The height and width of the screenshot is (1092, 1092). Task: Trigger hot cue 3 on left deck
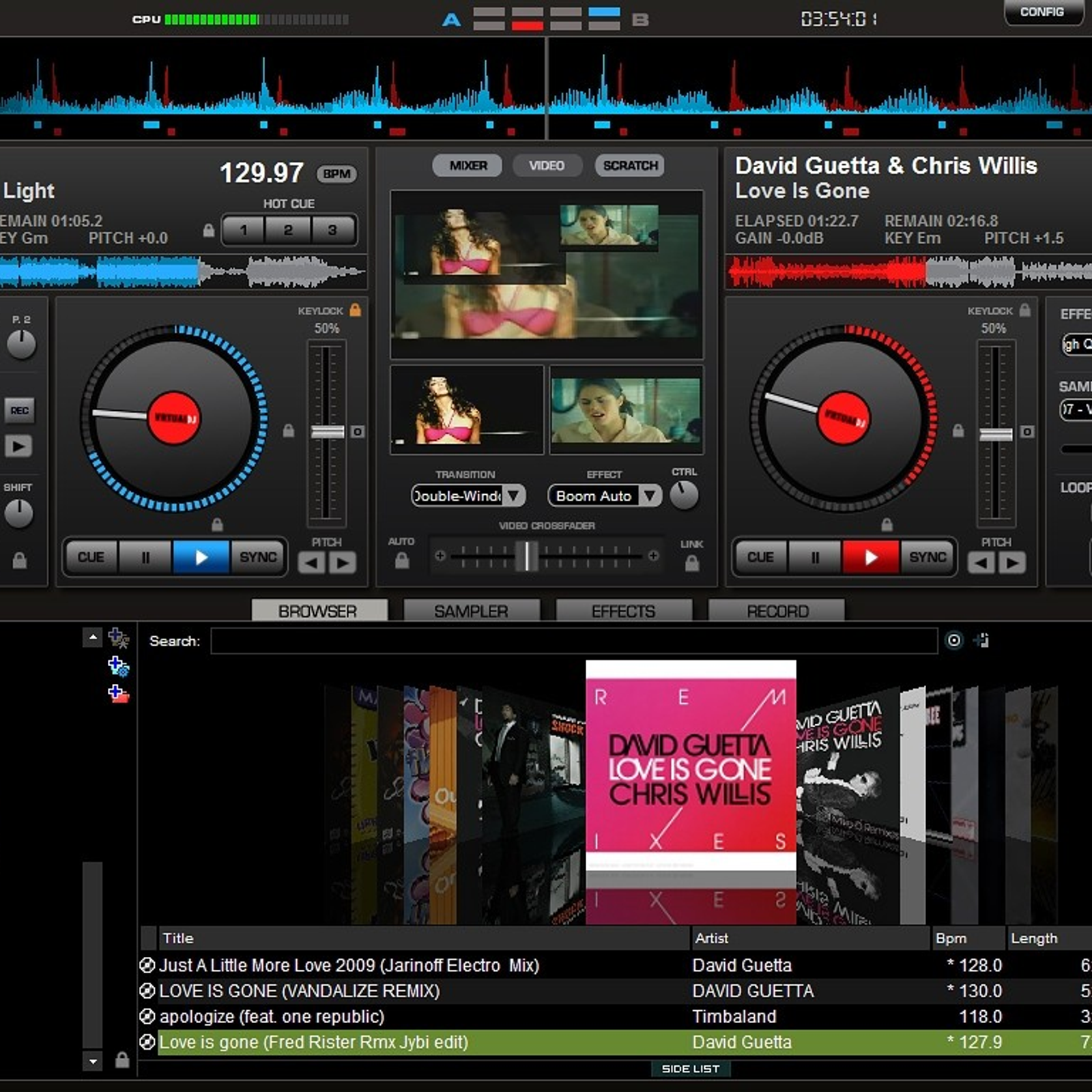coord(332,230)
